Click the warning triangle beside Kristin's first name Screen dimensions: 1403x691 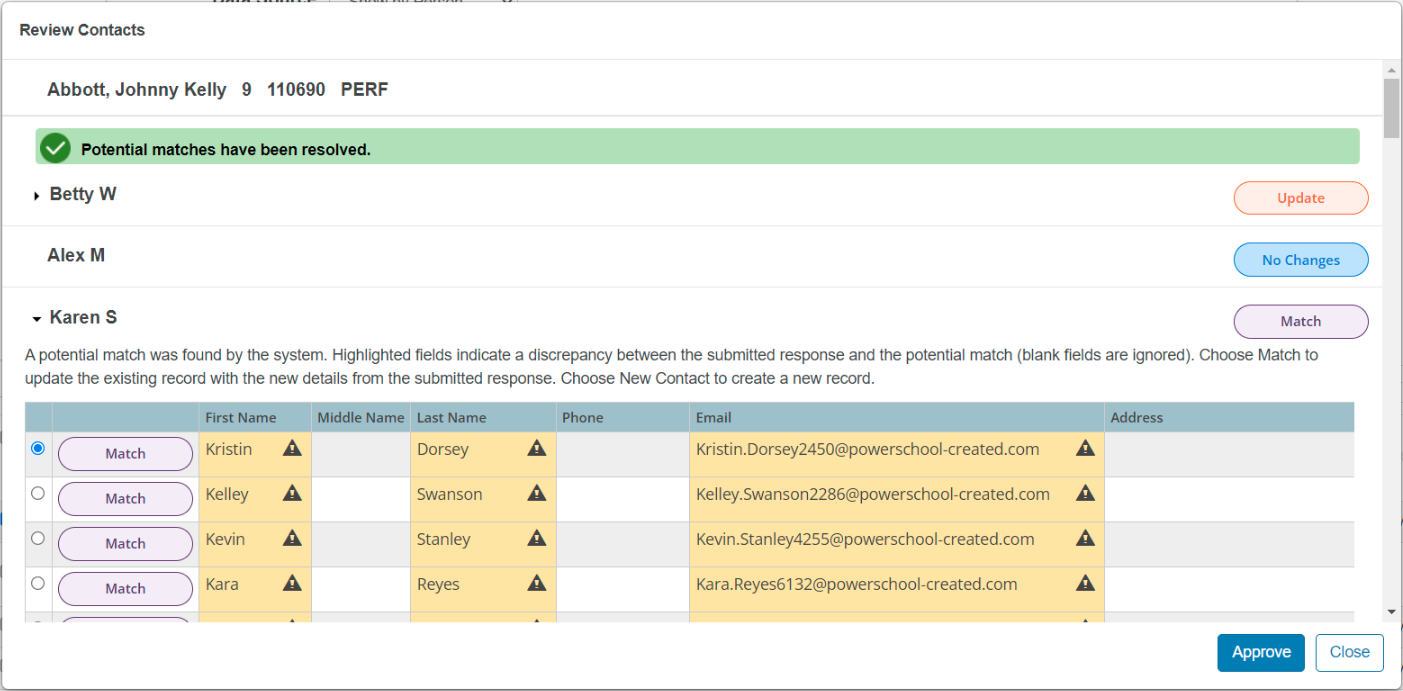(291, 449)
